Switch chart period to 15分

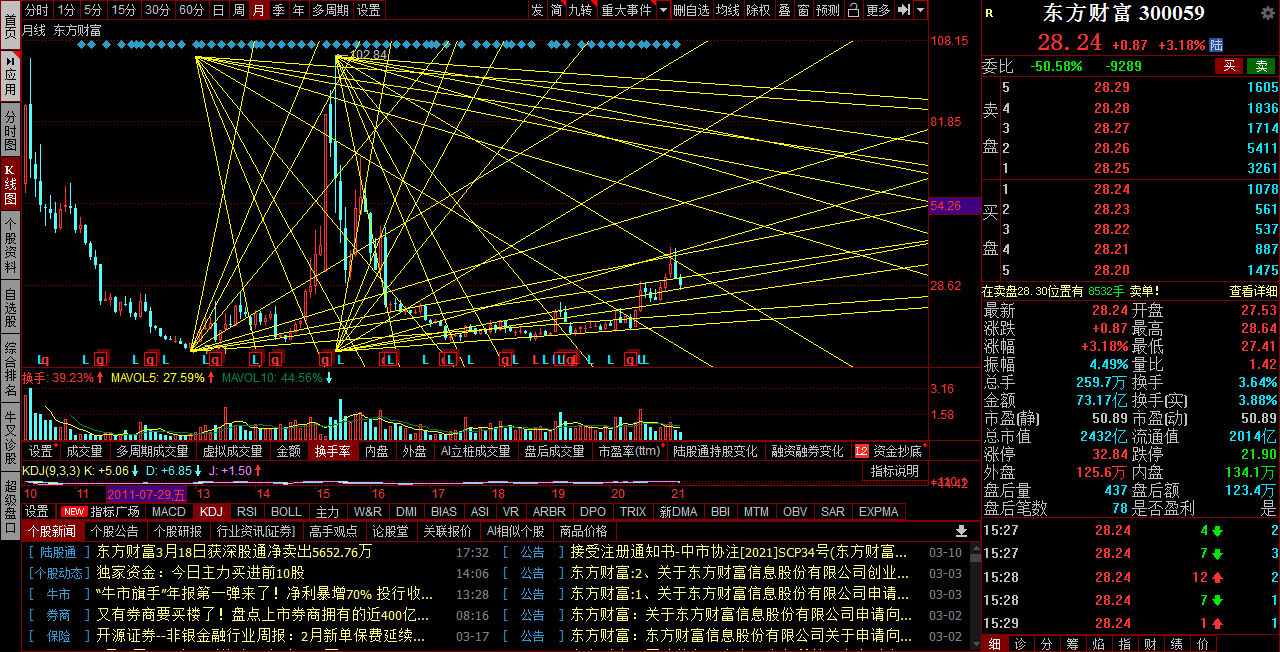tap(124, 10)
